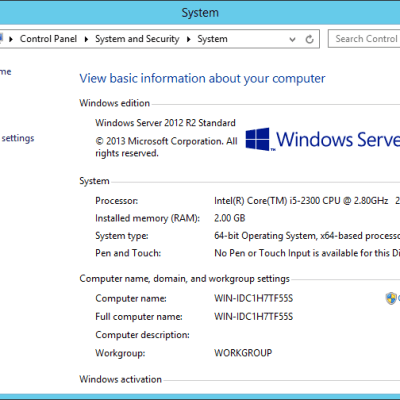Click the 'Computer description:' label
This screenshot has width=400, height=400.
pyautogui.click(x=142, y=335)
